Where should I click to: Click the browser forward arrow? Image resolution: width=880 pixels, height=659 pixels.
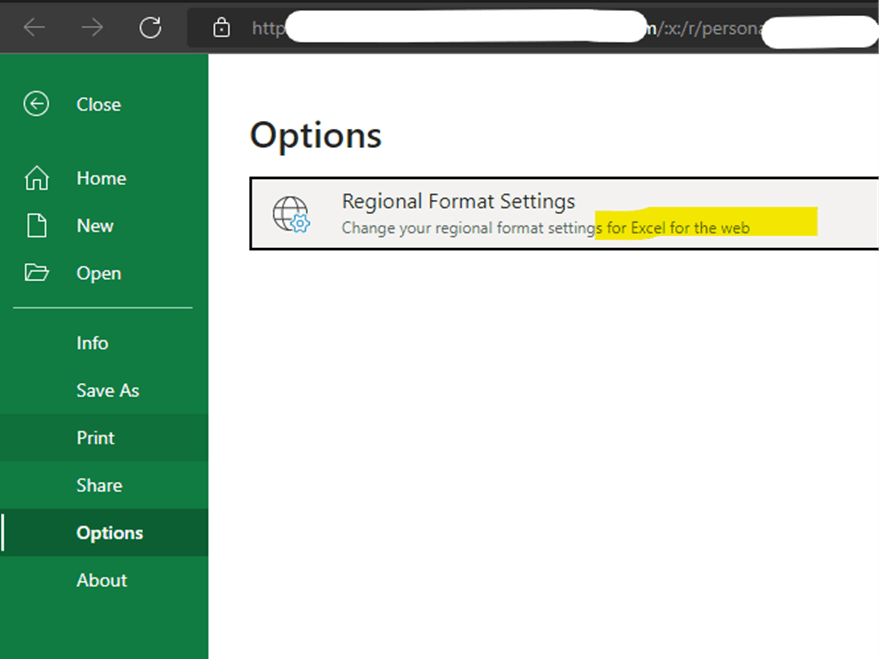click(x=92, y=27)
